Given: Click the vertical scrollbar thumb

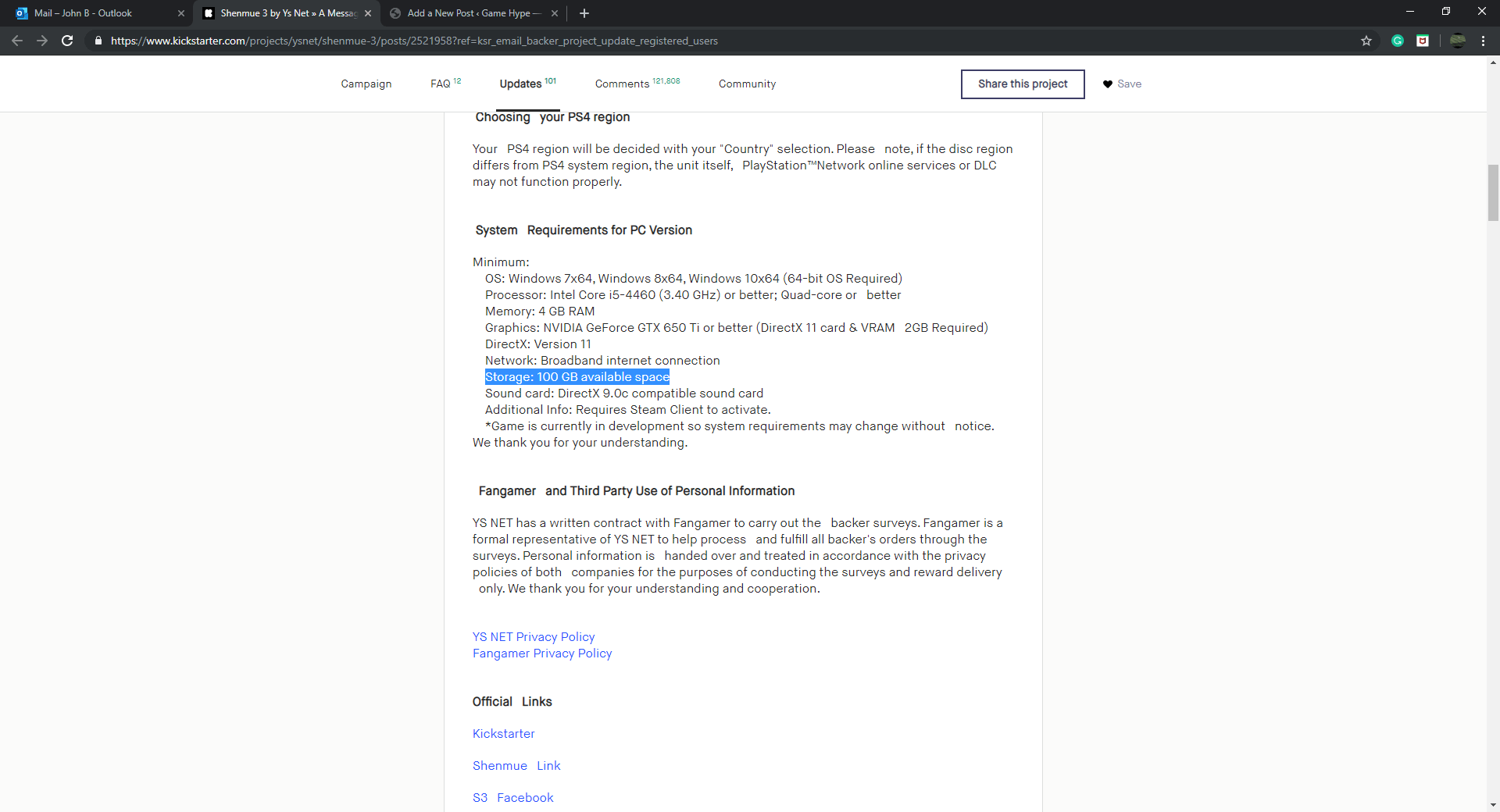Looking at the screenshot, I should pos(1493,193).
